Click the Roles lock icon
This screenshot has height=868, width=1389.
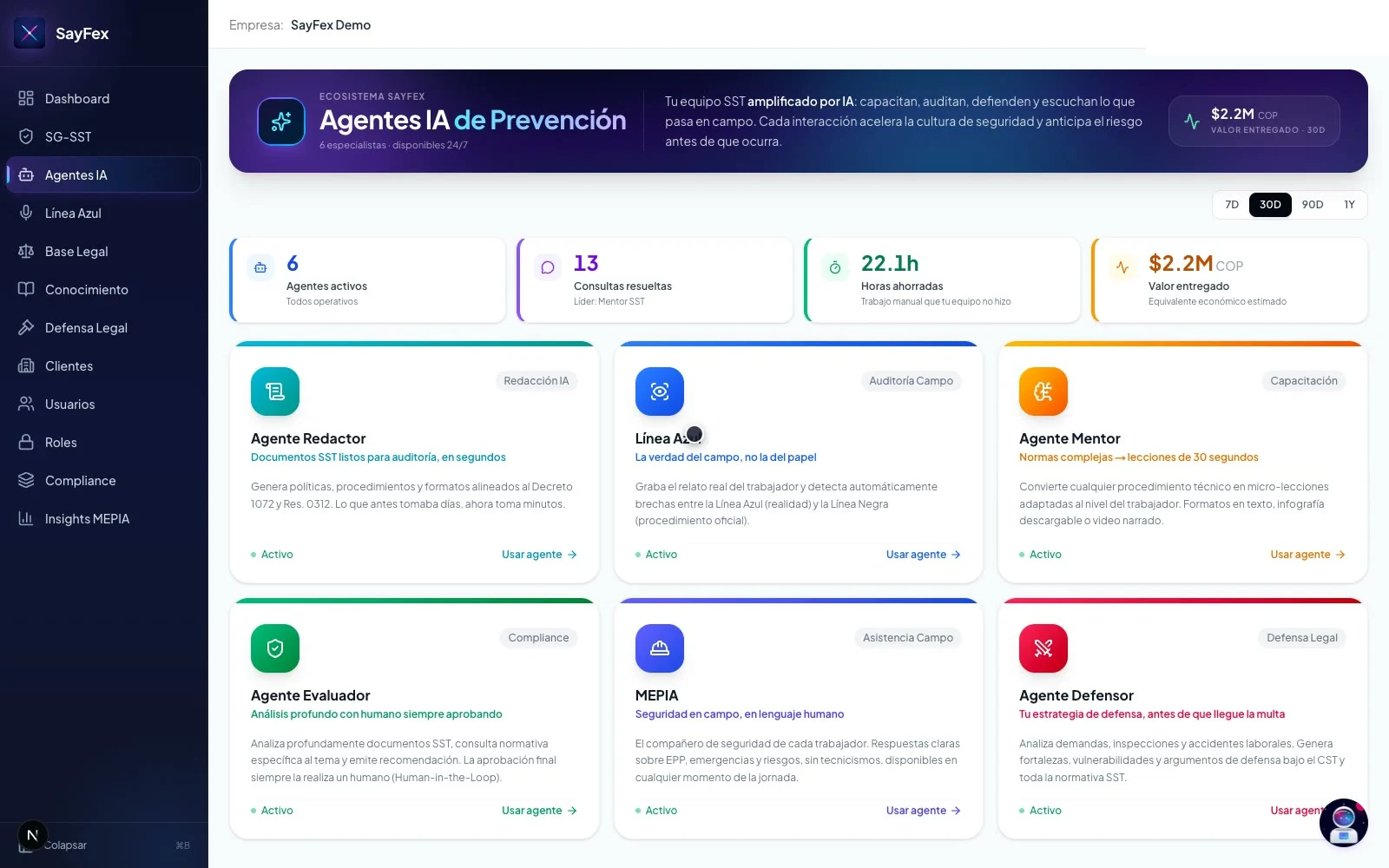tap(26, 442)
